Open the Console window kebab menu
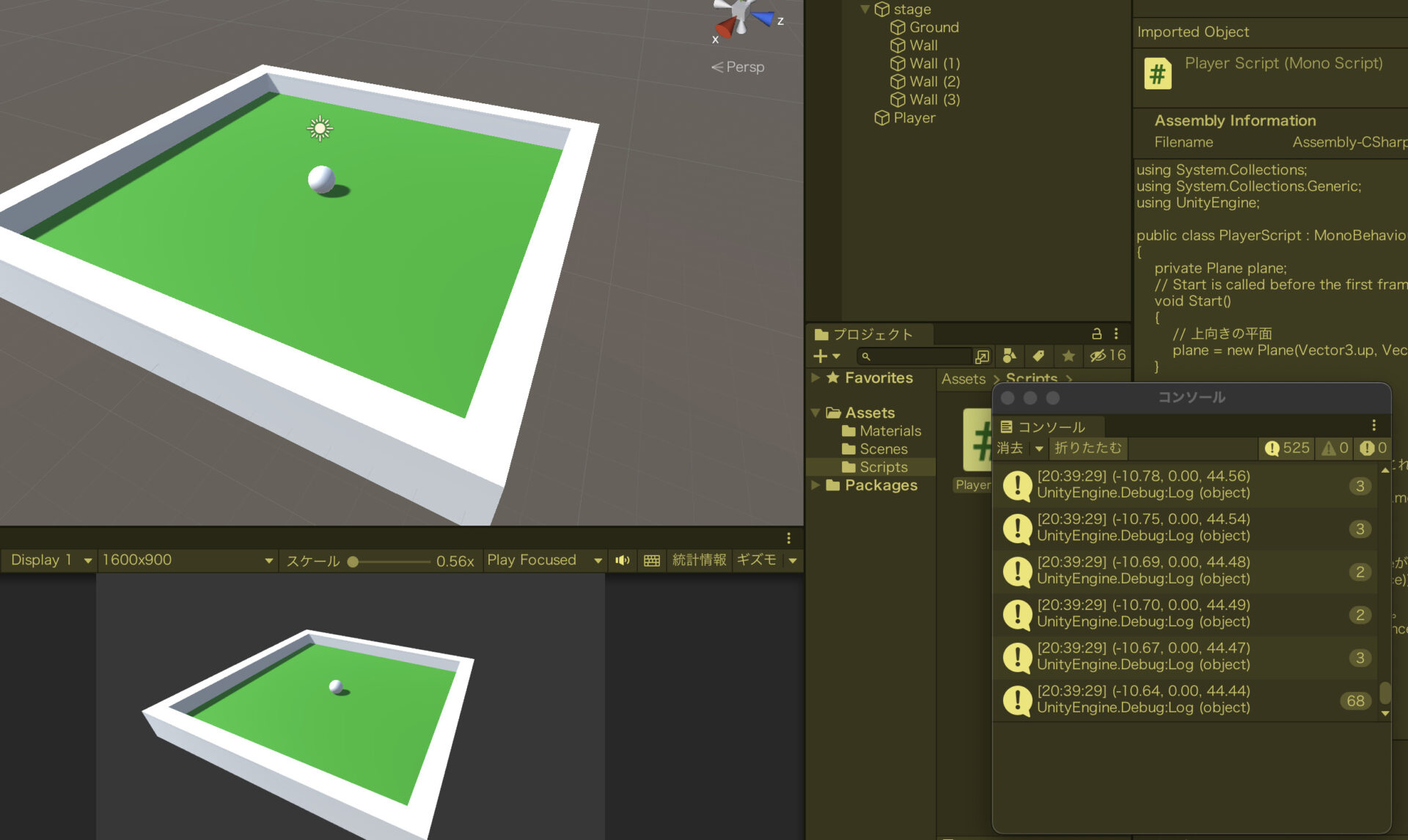The image size is (1408, 840). [x=1374, y=424]
